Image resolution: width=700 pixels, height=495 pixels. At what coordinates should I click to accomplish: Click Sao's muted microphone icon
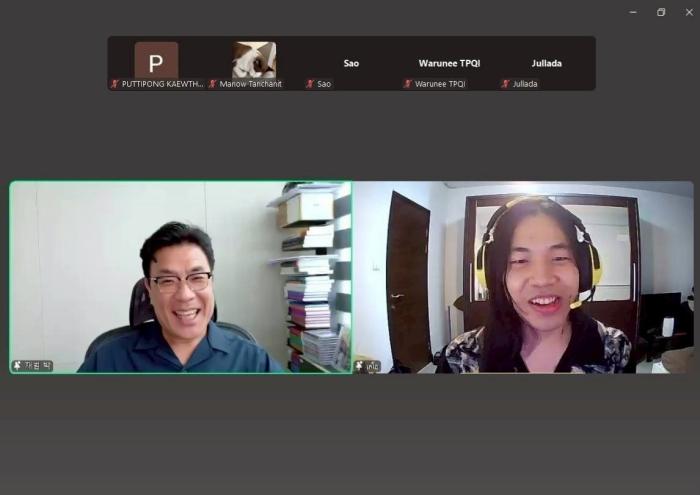[x=310, y=84]
